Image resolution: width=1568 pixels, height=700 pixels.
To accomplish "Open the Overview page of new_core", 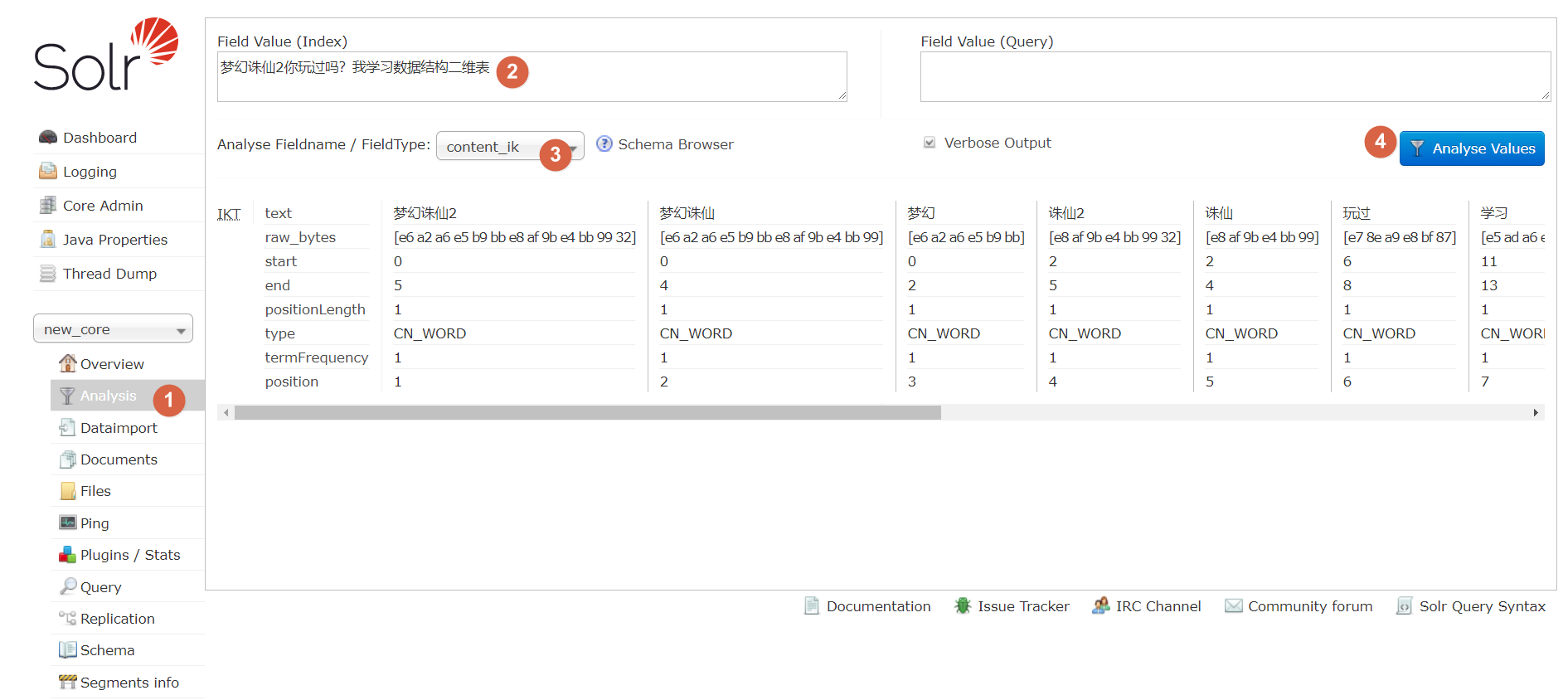I will pos(112,363).
